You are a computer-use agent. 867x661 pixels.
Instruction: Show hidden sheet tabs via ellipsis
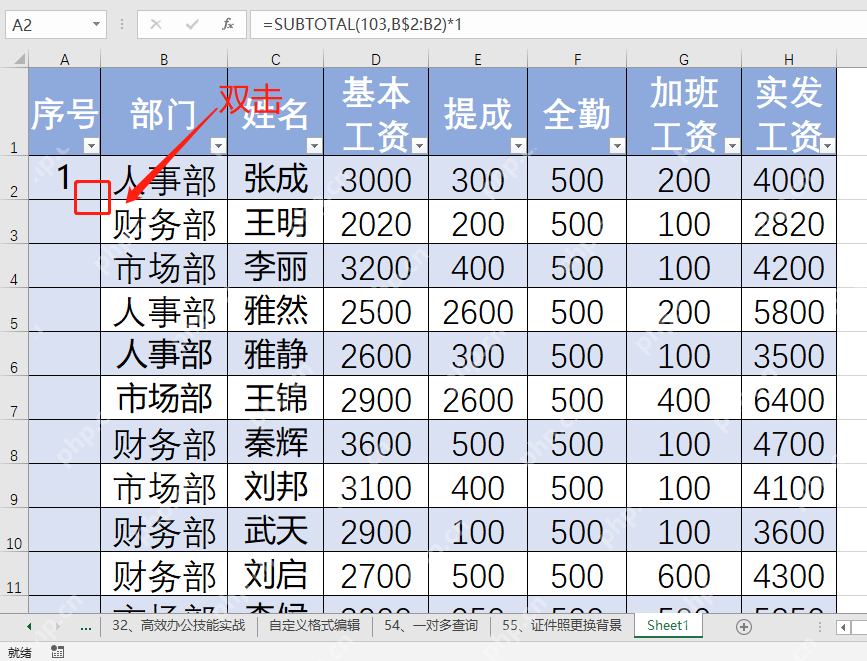[x=86, y=627]
